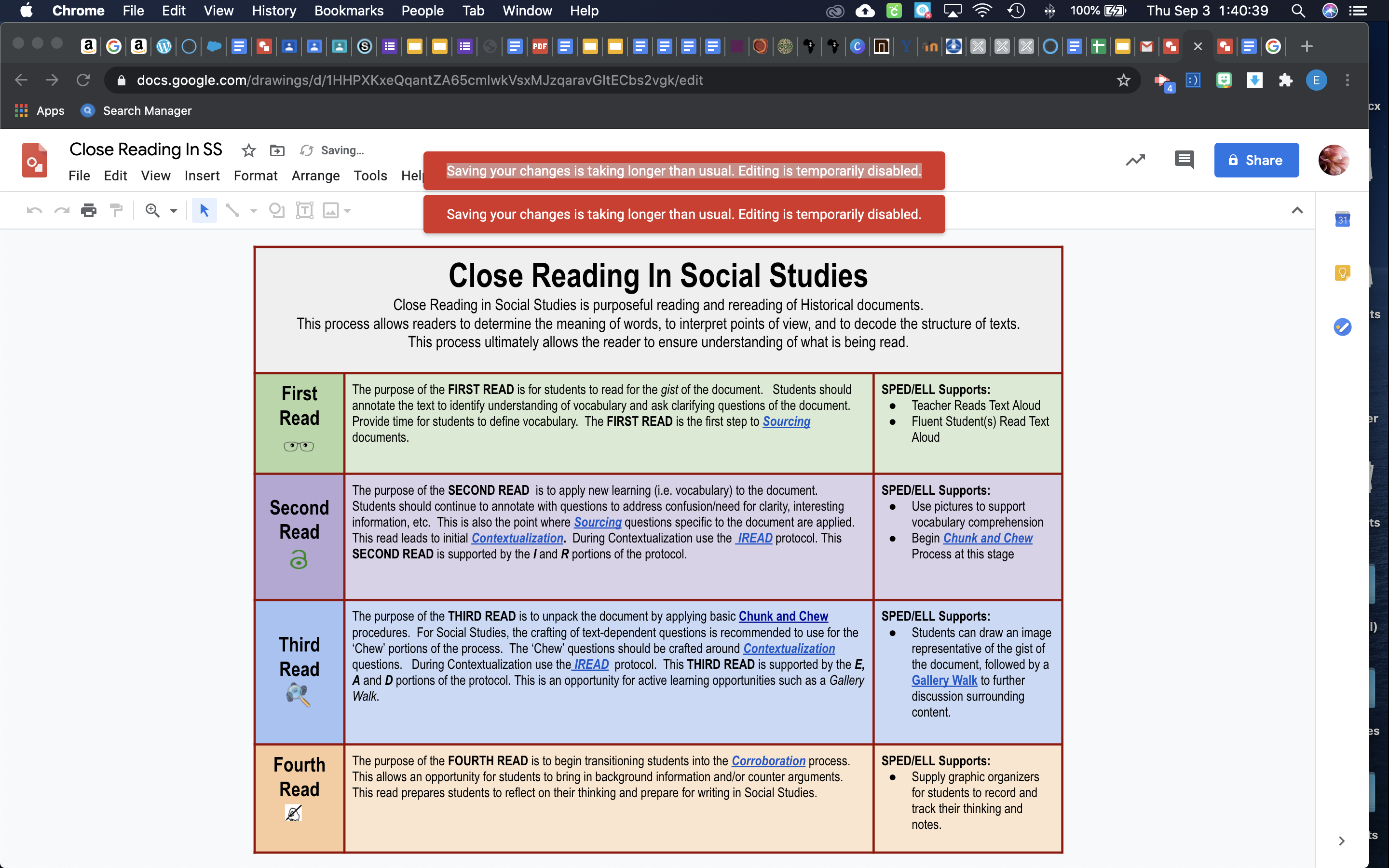
Task: Open Google Calendar sidebar icon
Action: [x=1342, y=219]
